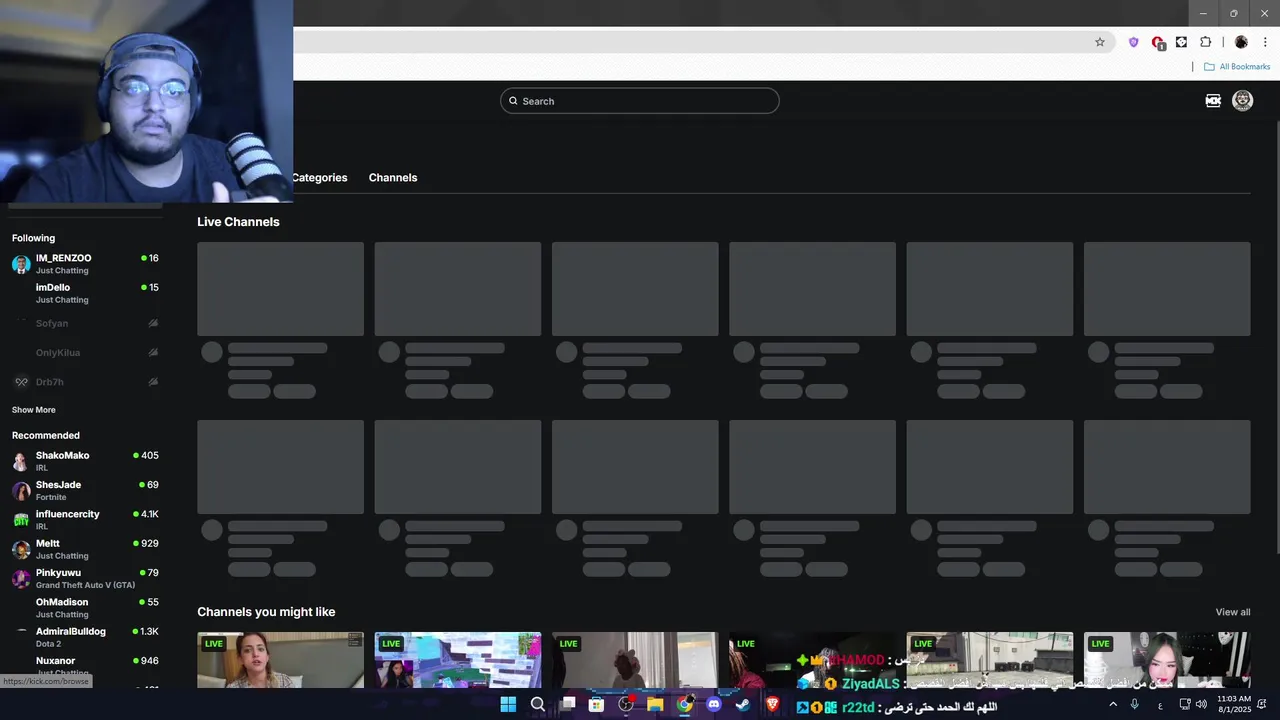Screen dimensions: 1280x720
Task: Show hidden system tray icons
Action: (x=1113, y=704)
